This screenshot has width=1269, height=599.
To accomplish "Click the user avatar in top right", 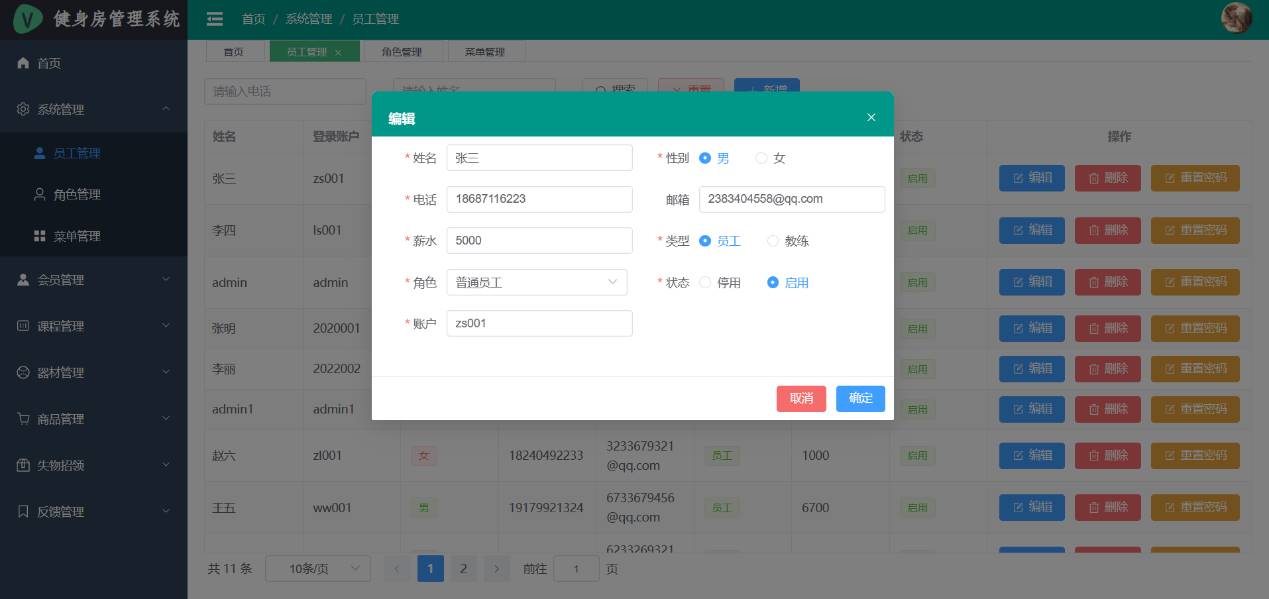I will tap(1237, 18).
